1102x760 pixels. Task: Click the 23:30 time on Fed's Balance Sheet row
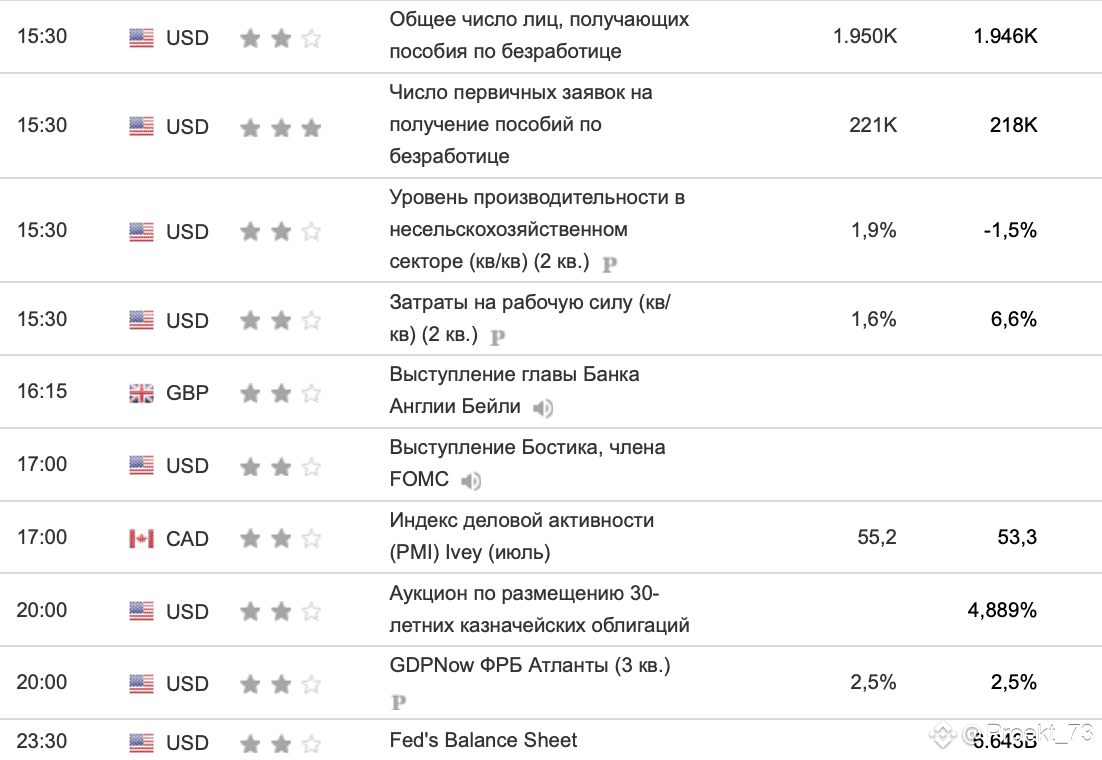pyautogui.click(x=42, y=741)
